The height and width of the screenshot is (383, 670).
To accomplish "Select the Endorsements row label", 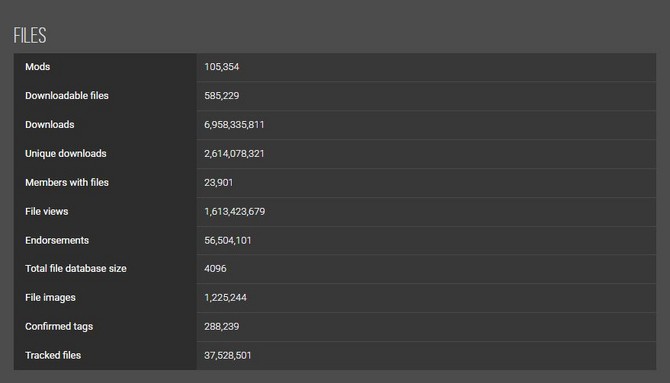I will click(x=57, y=240).
